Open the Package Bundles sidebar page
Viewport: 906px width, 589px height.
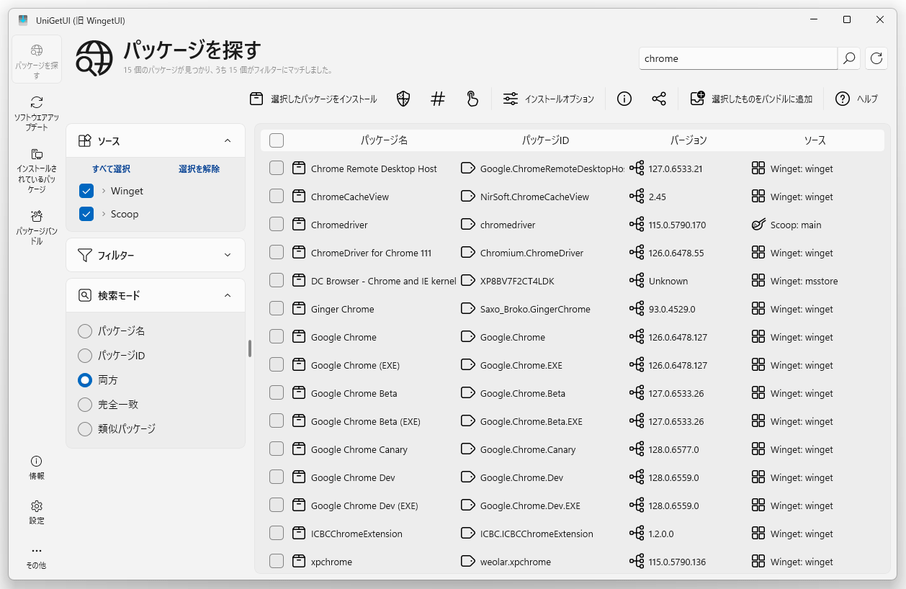(x=36, y=227)
